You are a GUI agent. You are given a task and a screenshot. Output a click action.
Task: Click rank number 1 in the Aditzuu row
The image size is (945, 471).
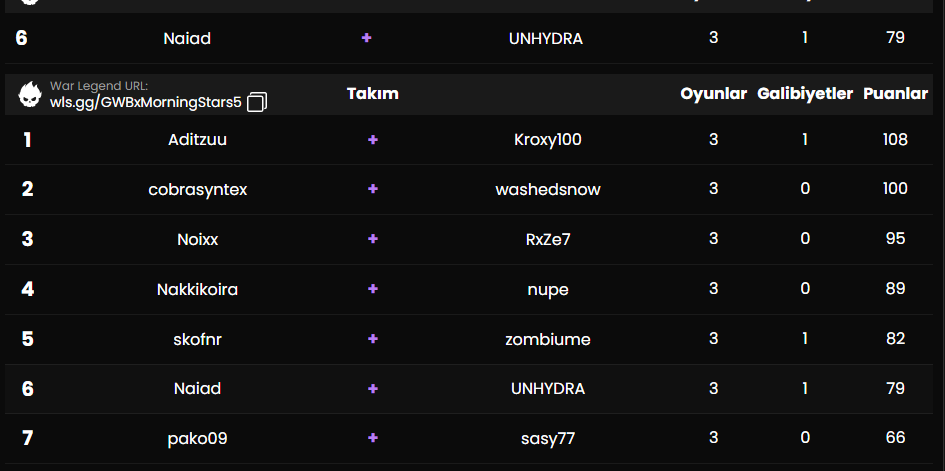point(27,140)
